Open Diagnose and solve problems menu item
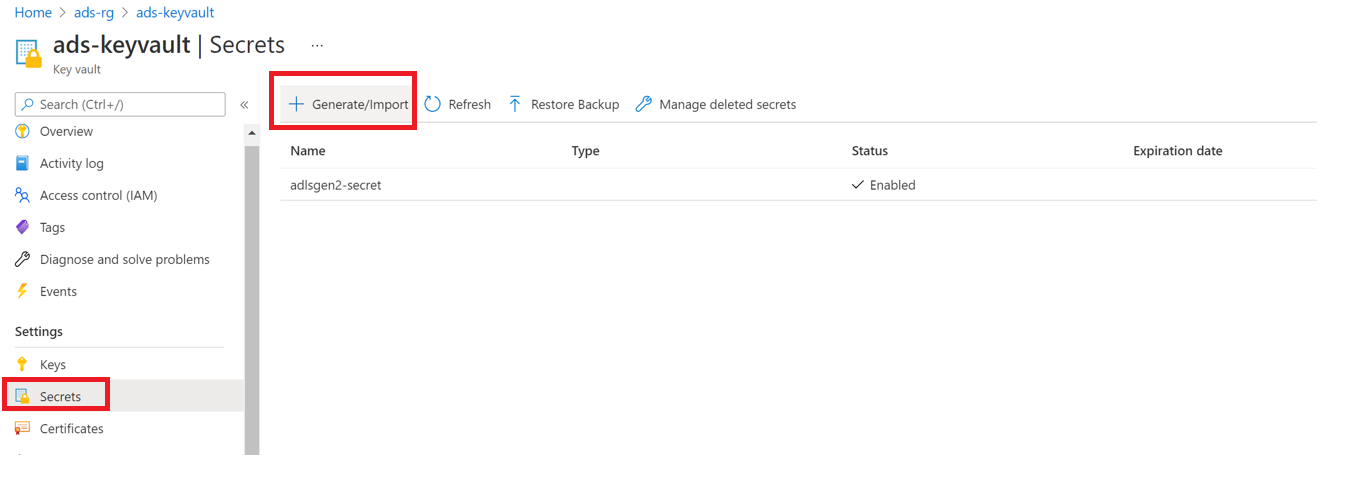This screenshot has height=482, width=1353. (124, 259)
